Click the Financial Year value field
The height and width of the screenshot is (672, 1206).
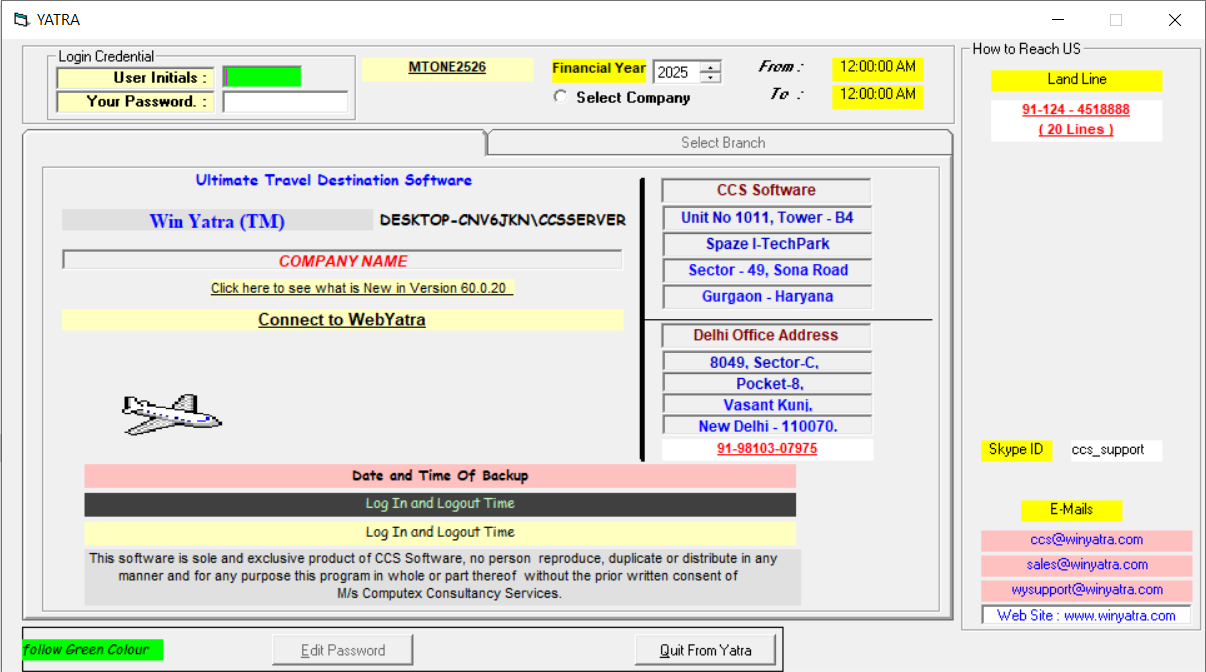[x=675, y=73]
